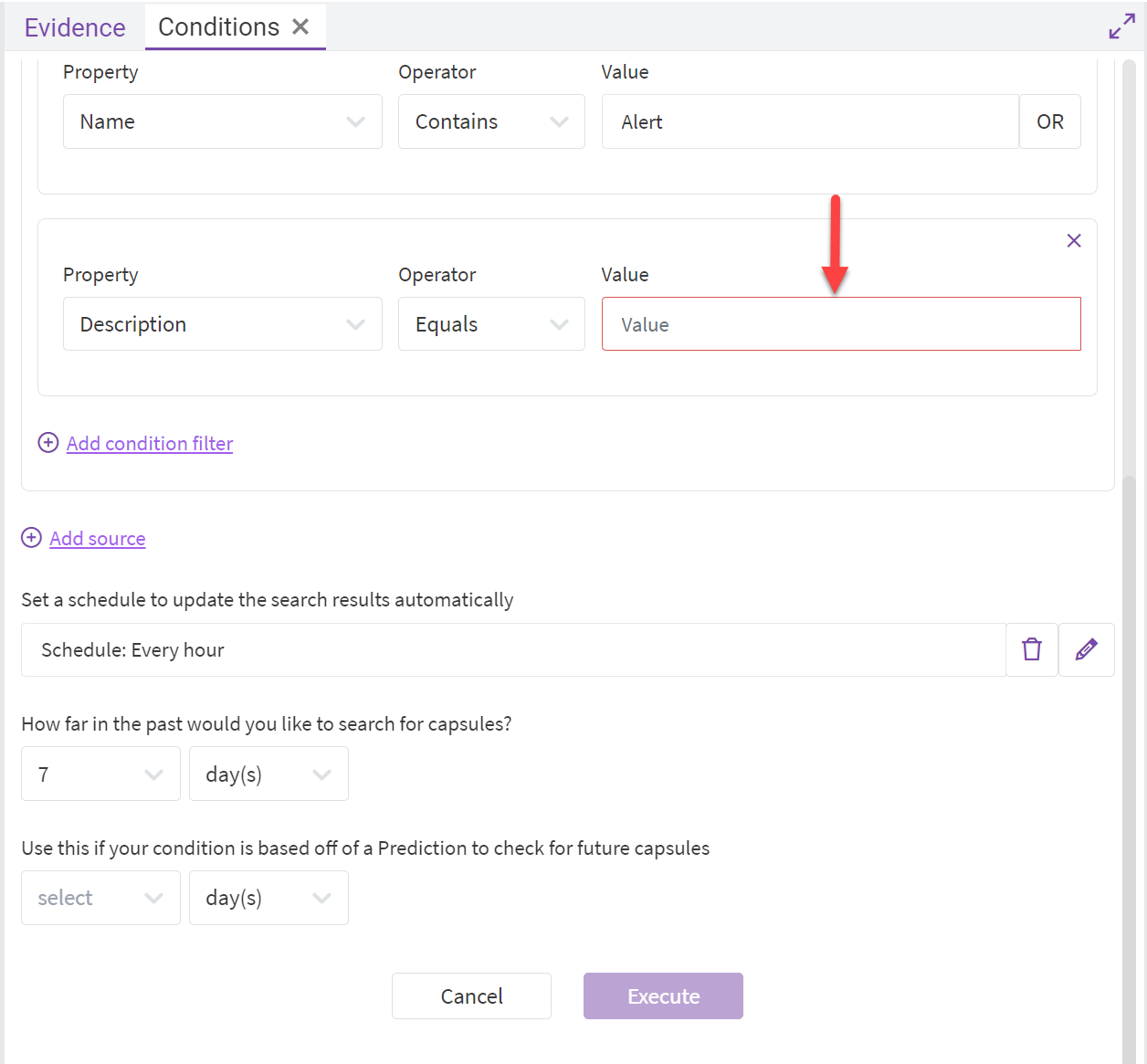Open the Description property dropdown

222,324
